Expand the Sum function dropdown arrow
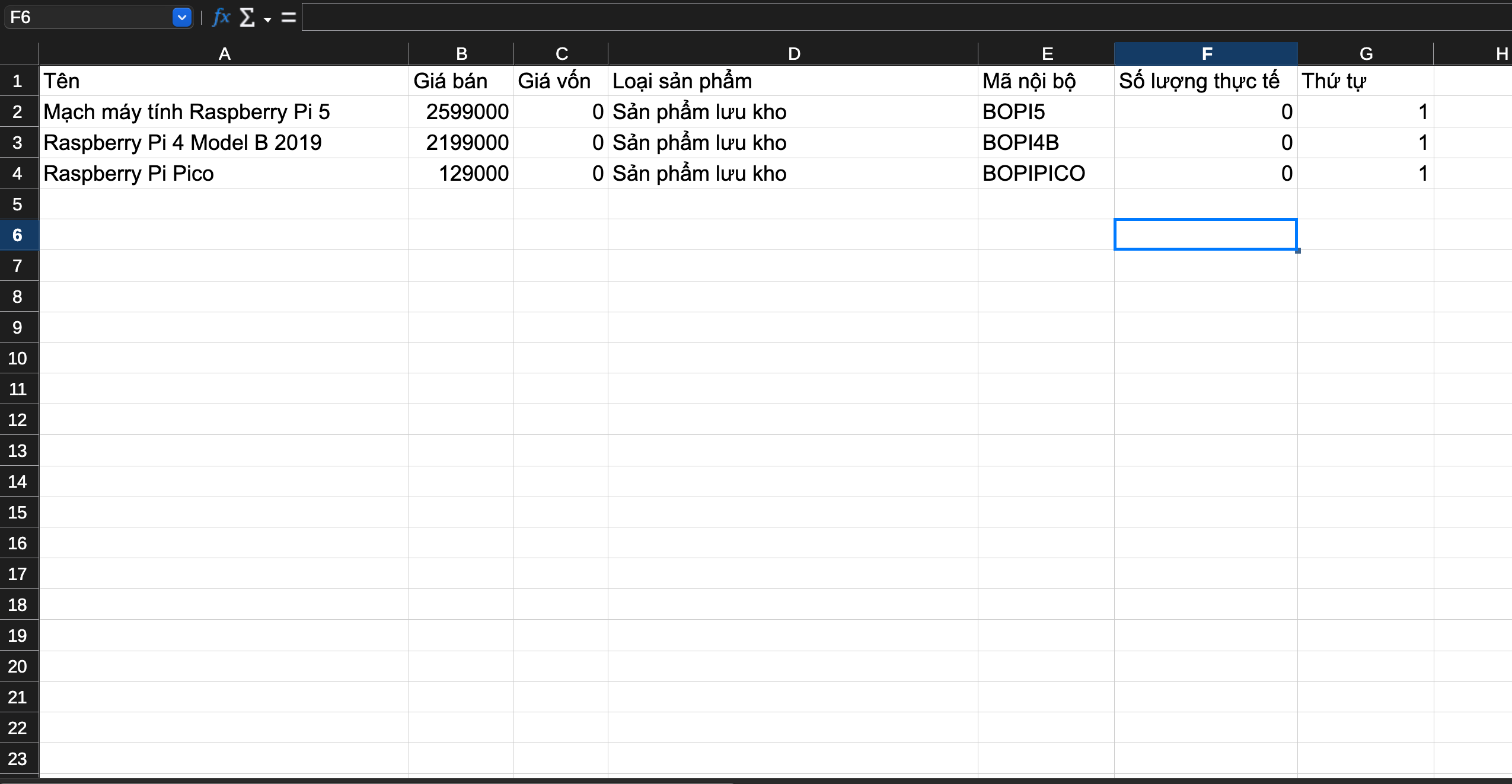Screen dimensions: 1512x784 267,20
